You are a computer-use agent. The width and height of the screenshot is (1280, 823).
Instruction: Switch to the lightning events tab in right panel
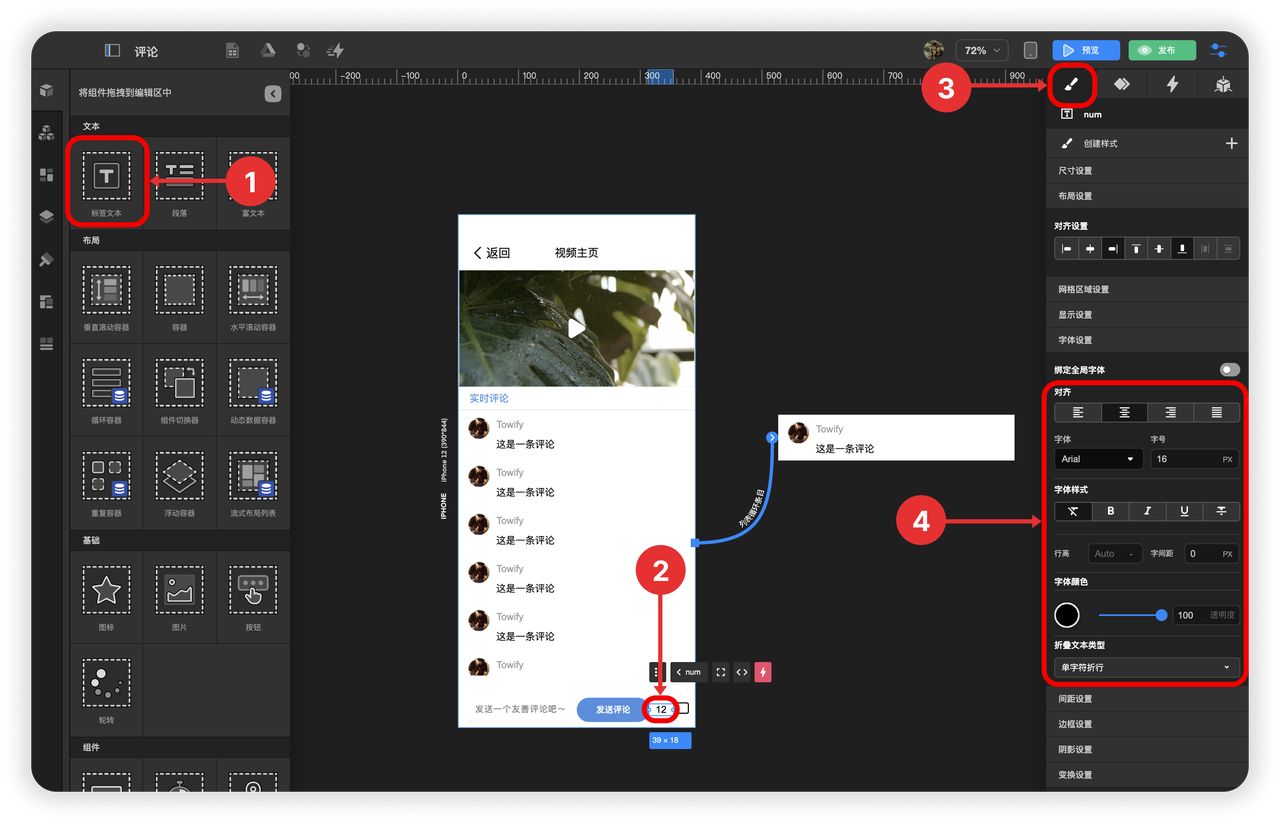click(1172, 85)
